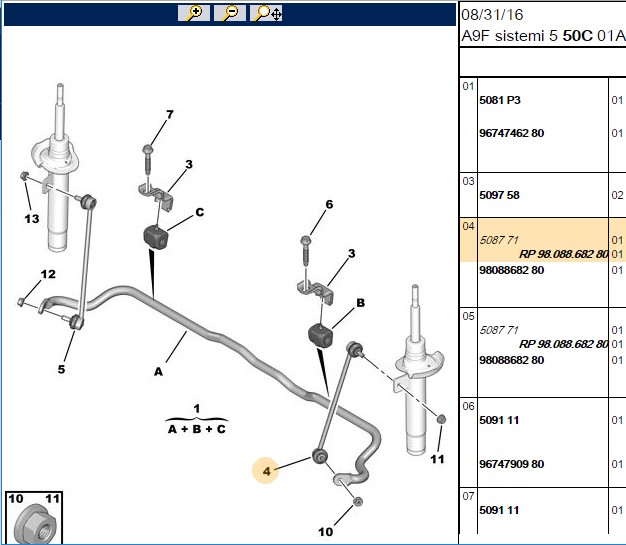Viewport: 626px width, 545px height.
Task: Click row index 06 in the parts table
Action: pyautogui.click(x=468, y=406)
